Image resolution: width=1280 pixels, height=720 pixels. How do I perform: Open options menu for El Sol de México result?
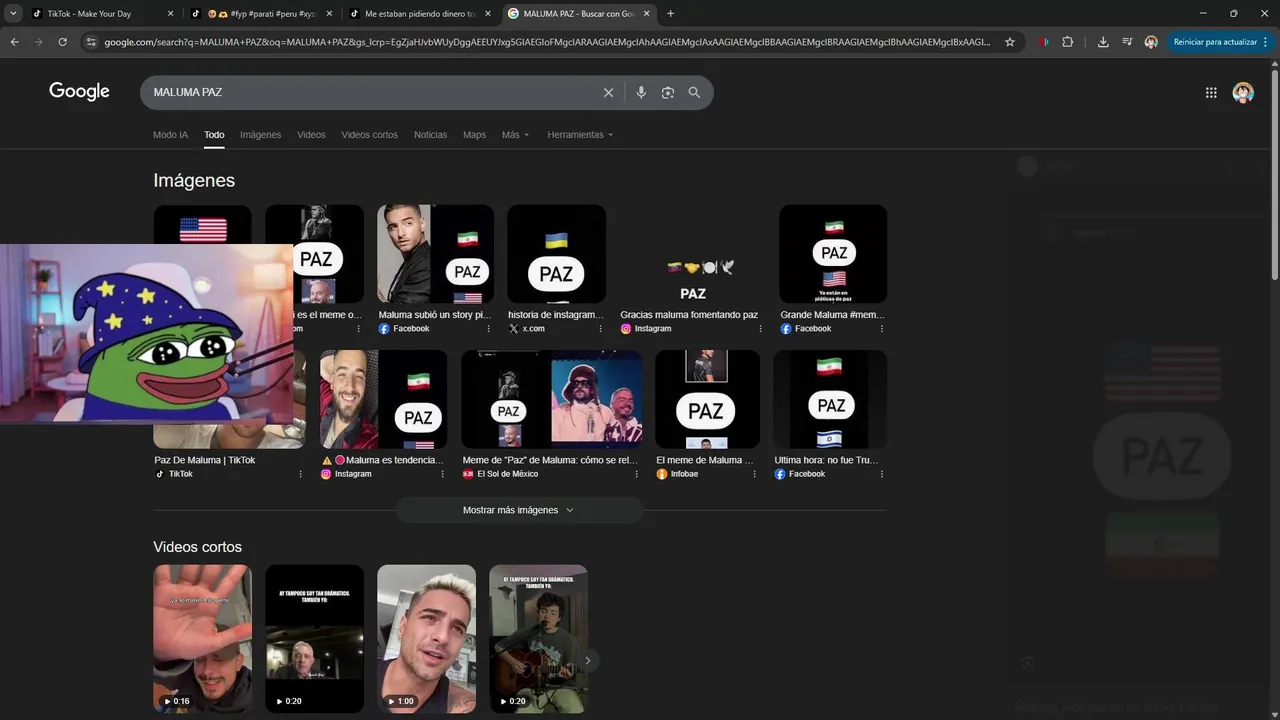636,474
